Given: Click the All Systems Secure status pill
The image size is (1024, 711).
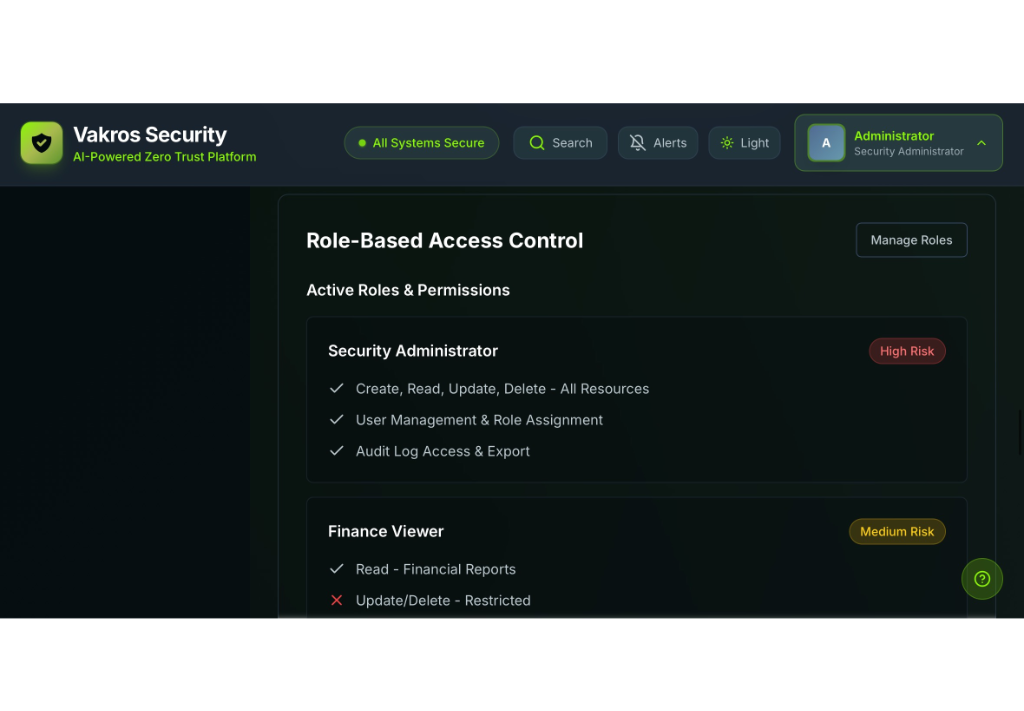Looking at the screenshot, I should point(421,142).
